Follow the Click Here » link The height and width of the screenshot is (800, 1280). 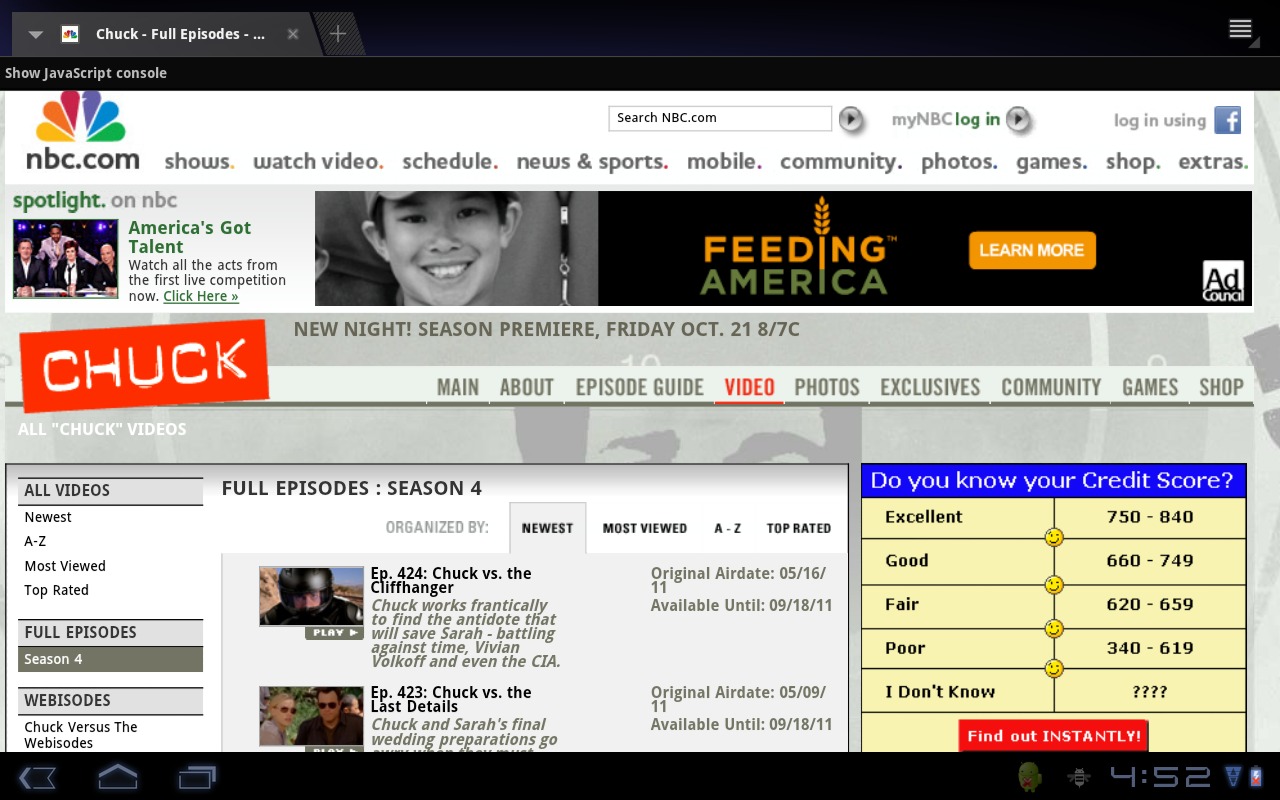tap(201, 296)
